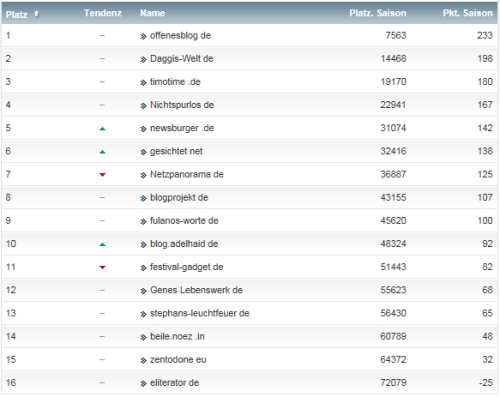Select season points value 198

[x=485, y=59]
